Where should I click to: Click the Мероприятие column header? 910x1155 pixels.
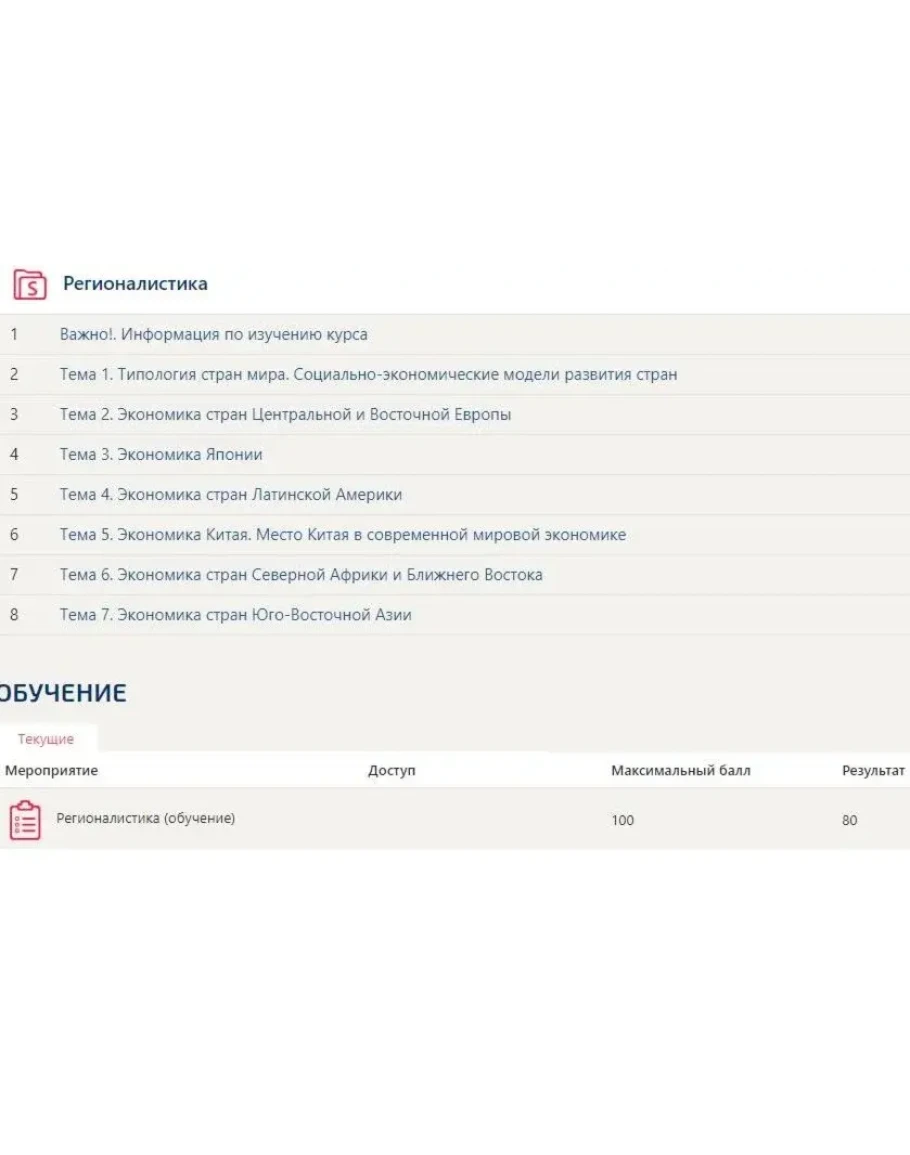pos(52,771)
